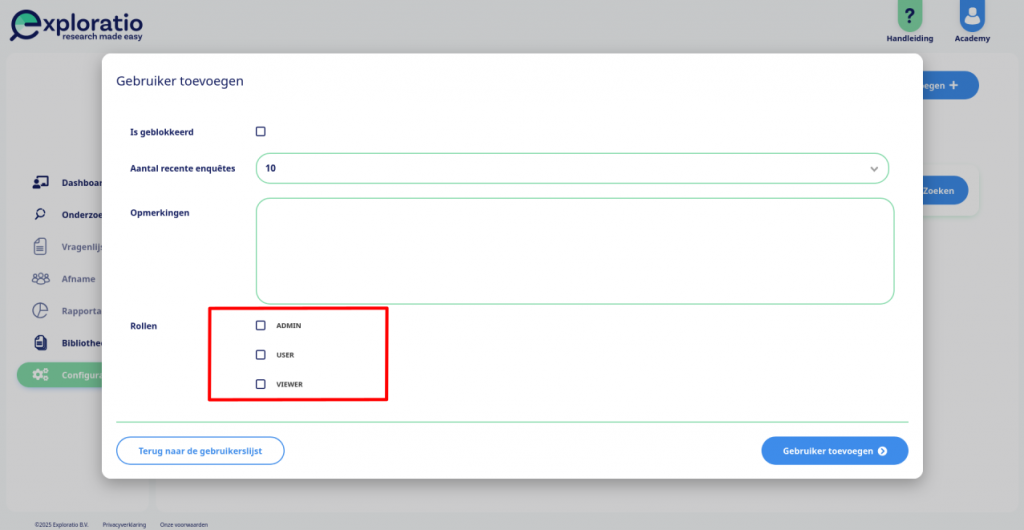This screenshot has height=530, width=1024.
Task: Open the Aantal recente enquêtes dropdown
Action: 572,168
